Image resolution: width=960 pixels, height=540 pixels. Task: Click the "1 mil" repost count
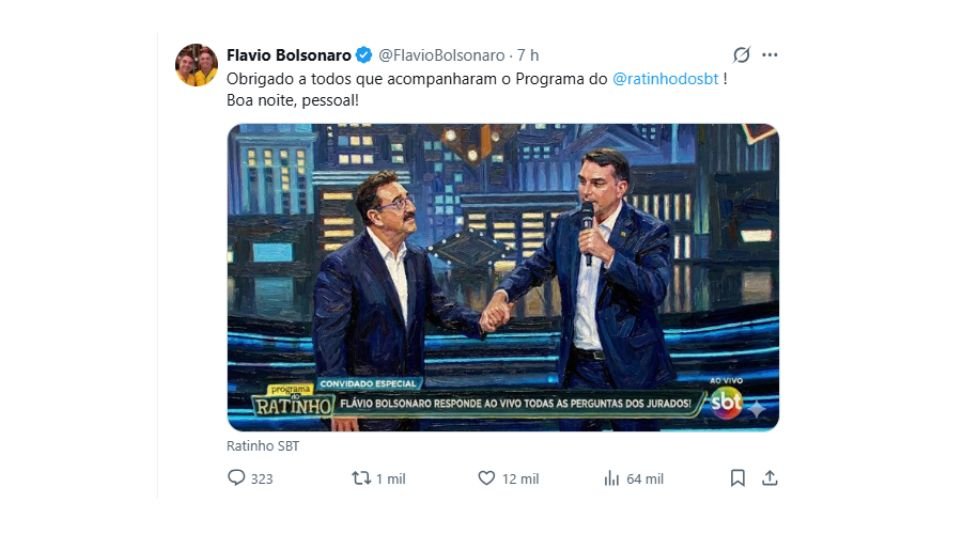point(390,479)
